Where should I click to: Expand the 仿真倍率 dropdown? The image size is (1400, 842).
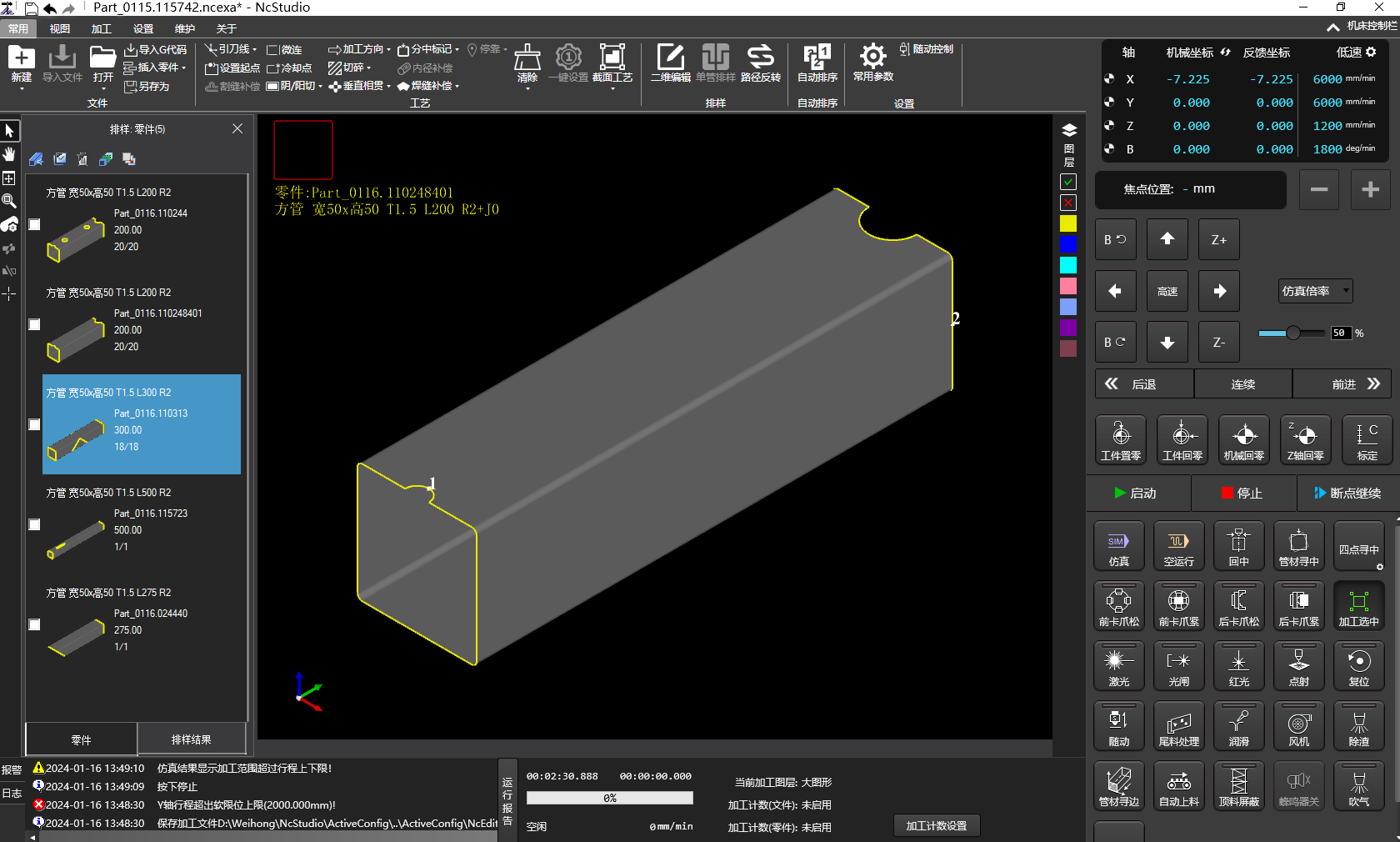click(1346, 291)
